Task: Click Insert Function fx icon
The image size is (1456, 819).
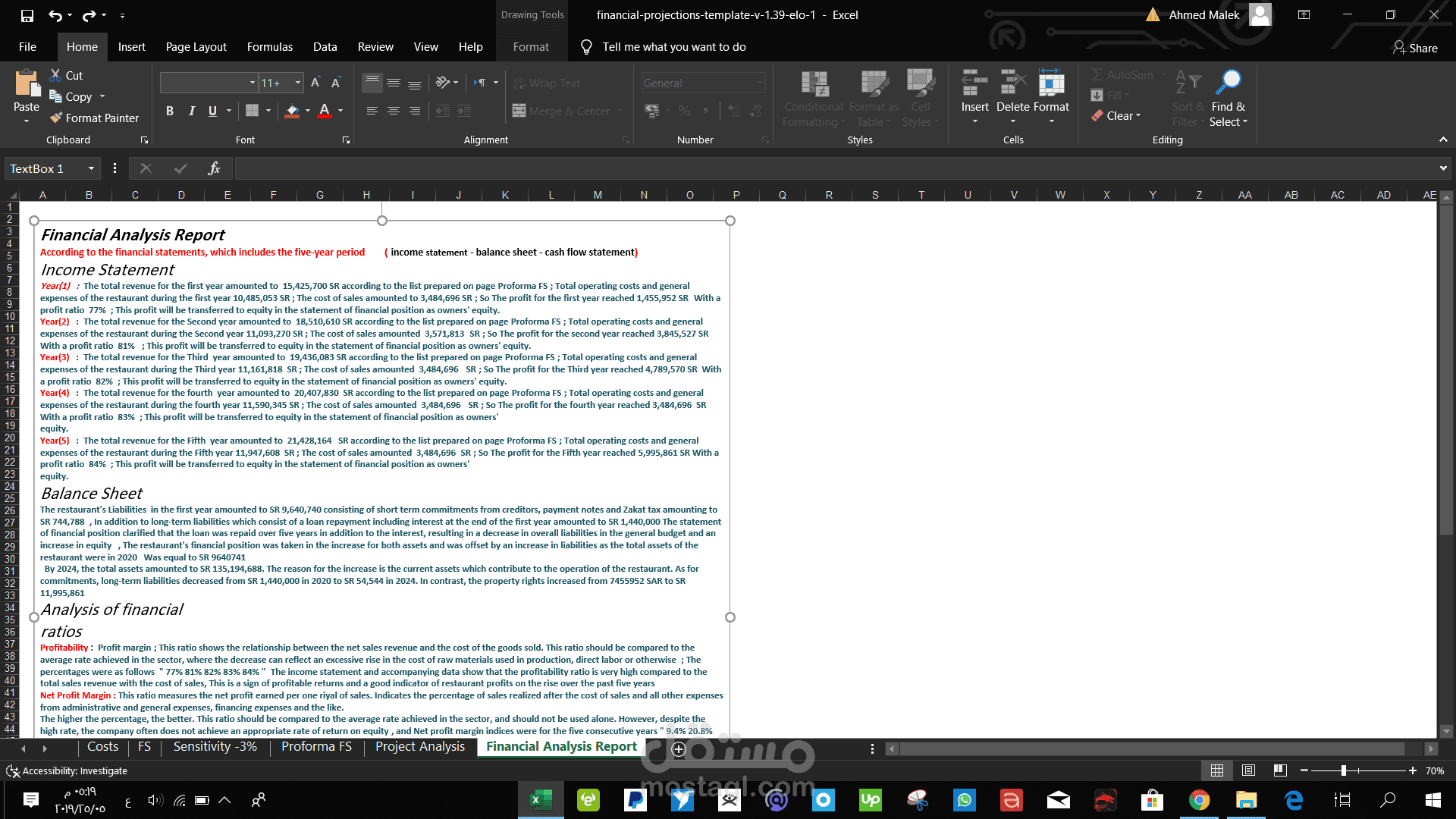Action: click(214, 168)
